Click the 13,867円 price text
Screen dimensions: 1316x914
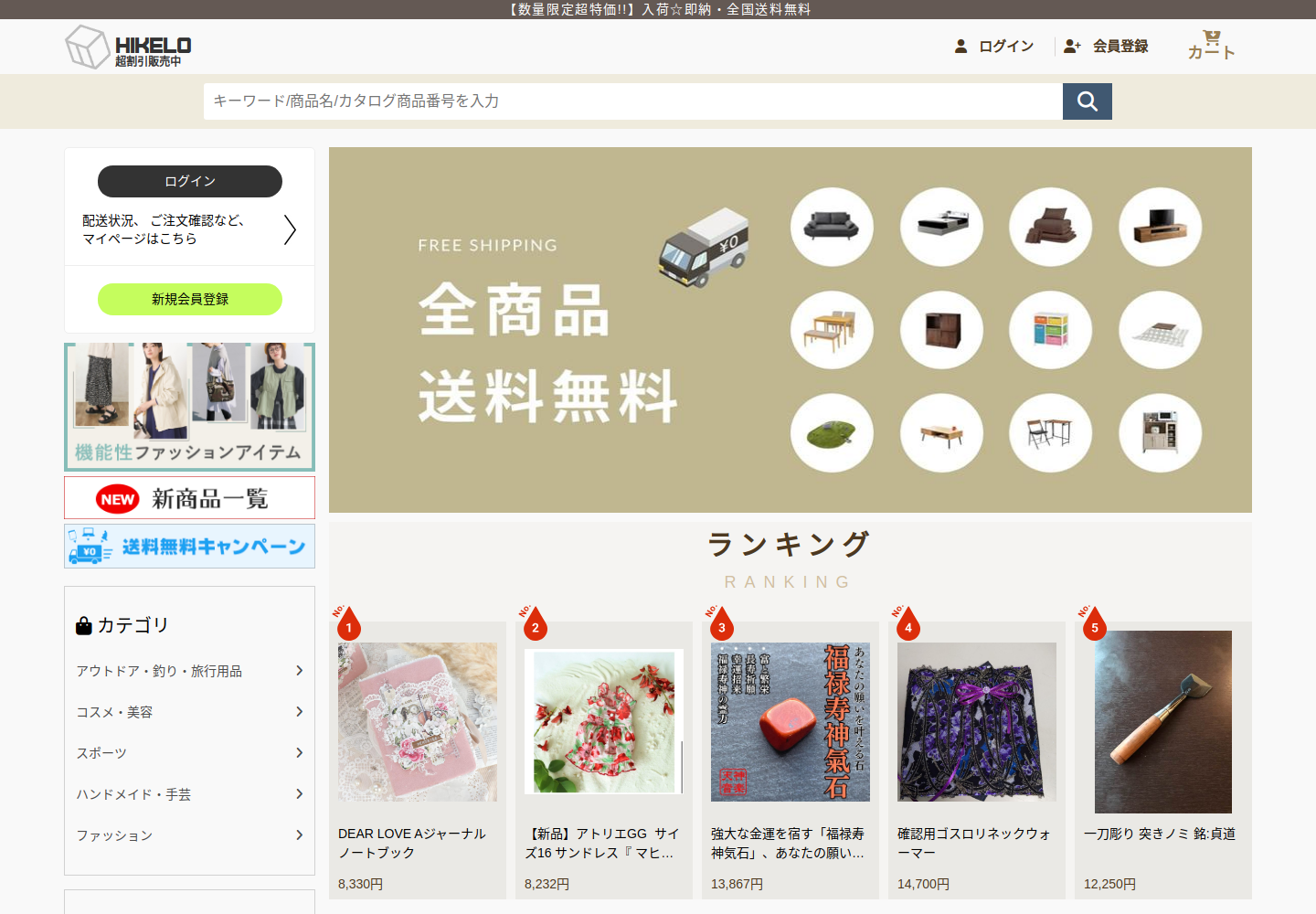coord(737,884)
